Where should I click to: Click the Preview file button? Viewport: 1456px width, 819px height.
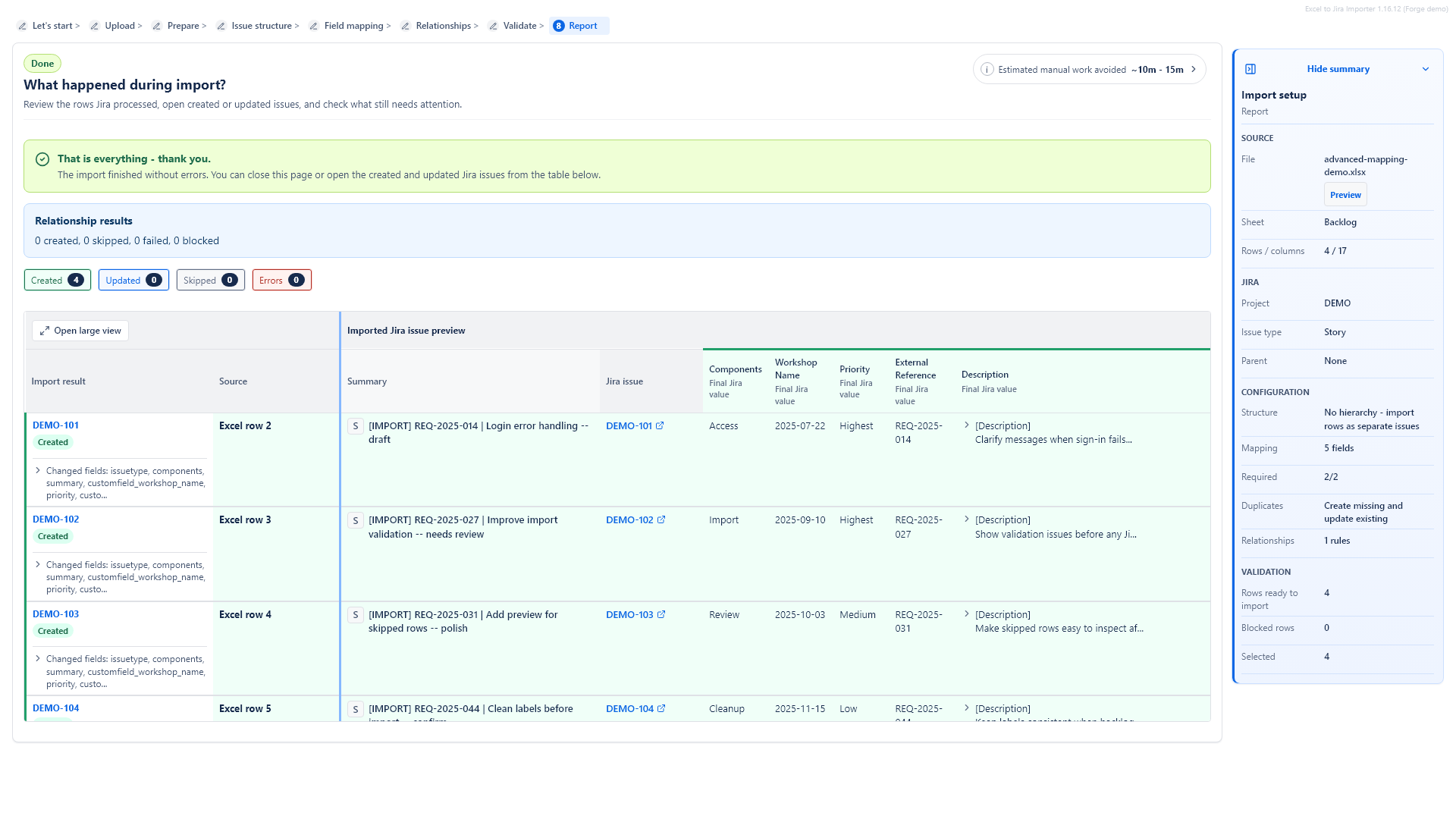pyautogui.click(x=1345, y=195)
